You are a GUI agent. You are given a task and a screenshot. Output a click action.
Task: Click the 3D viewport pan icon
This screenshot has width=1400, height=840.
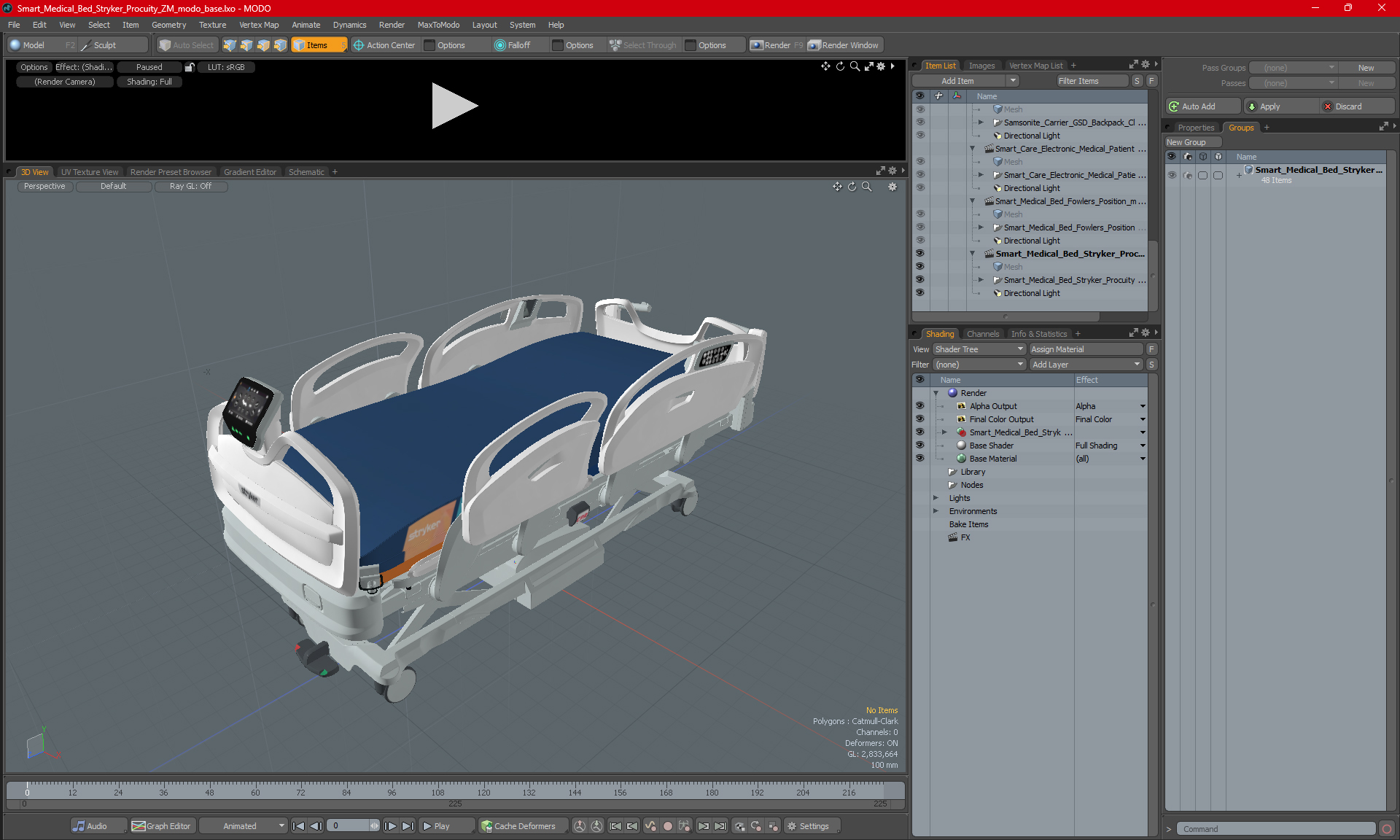[x=837, y=187]
